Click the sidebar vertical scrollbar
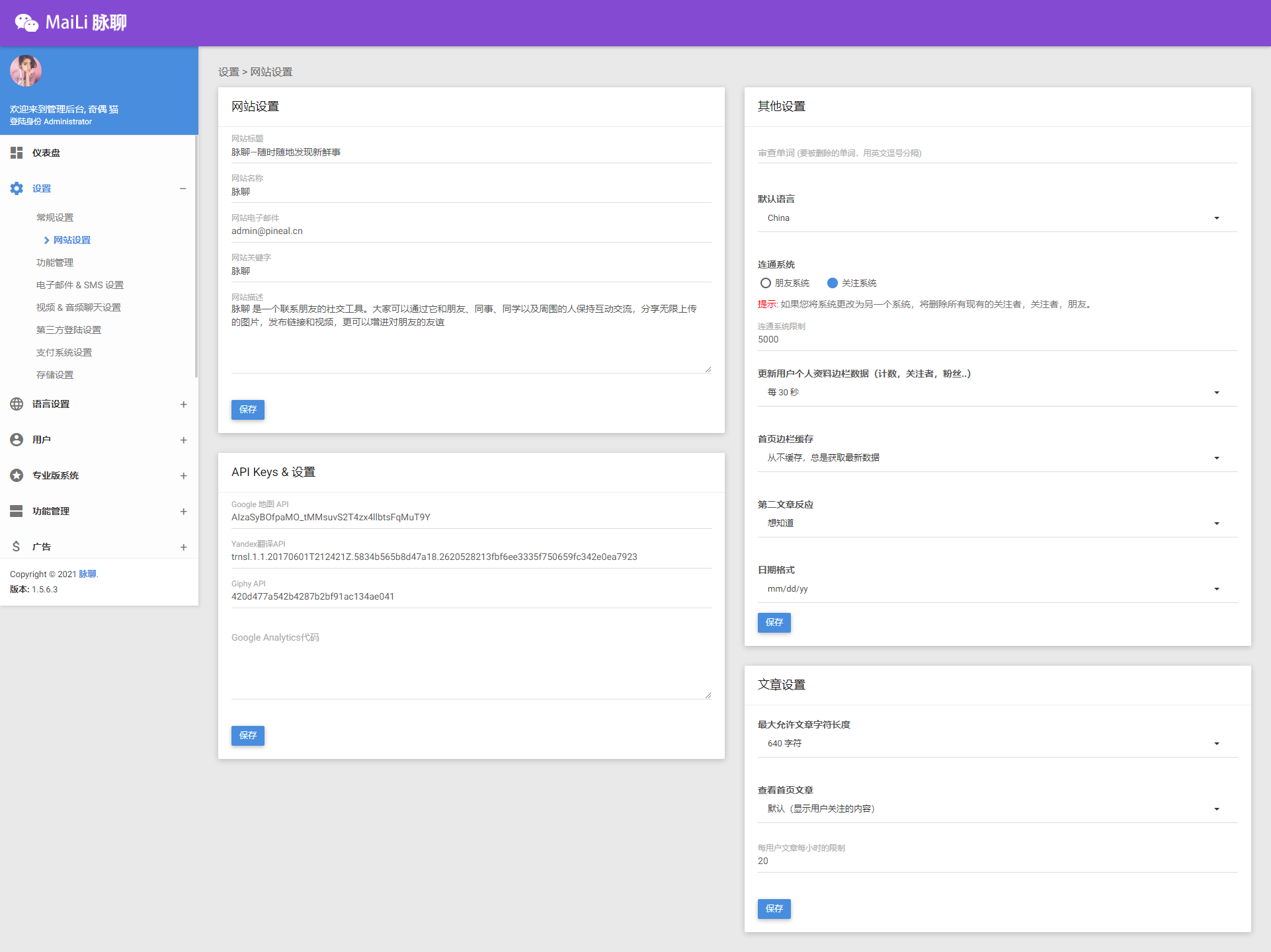1271x952 pixels. click(x=196, y=257)
